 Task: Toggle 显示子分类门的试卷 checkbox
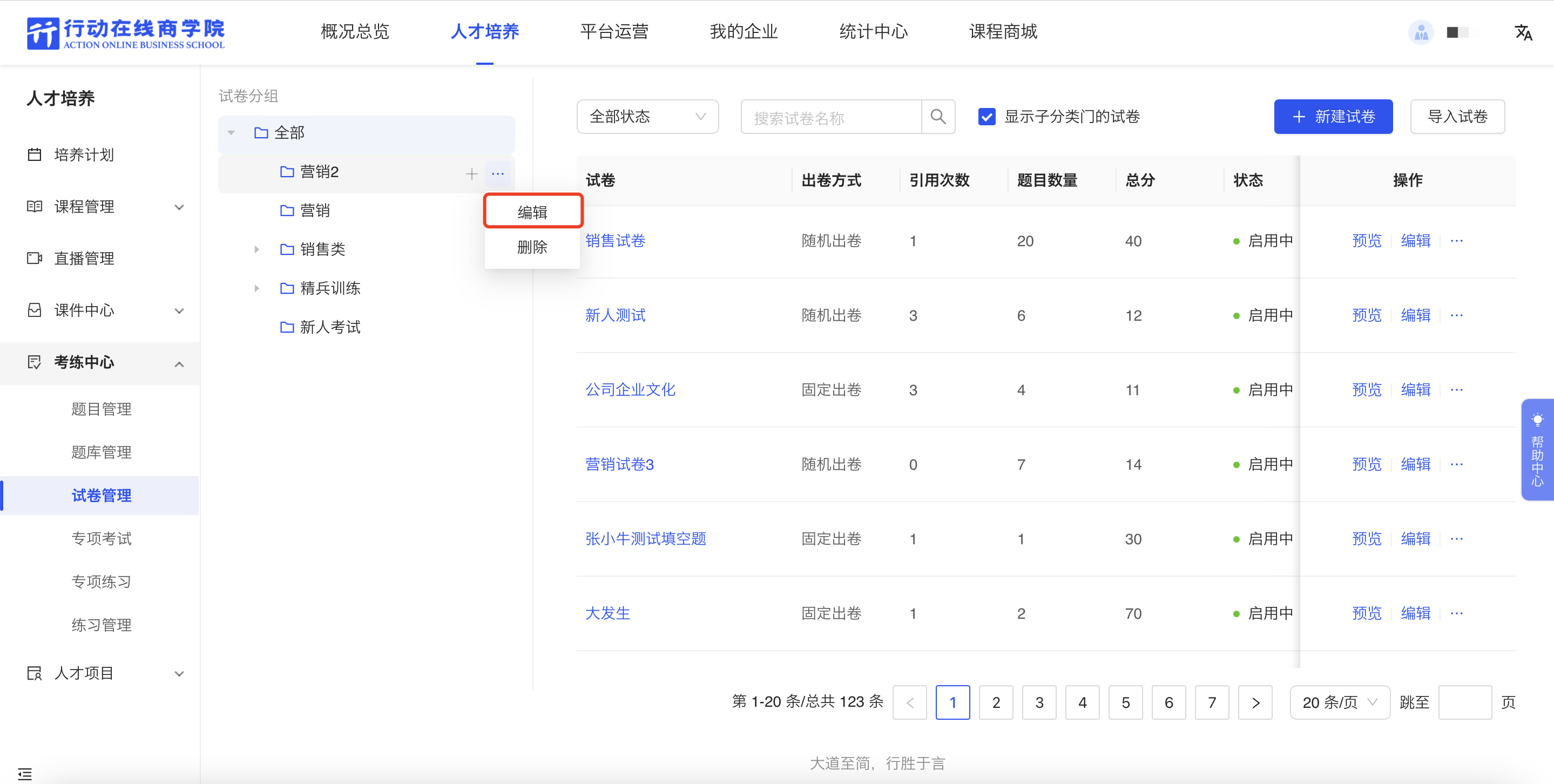pos(987,117)
